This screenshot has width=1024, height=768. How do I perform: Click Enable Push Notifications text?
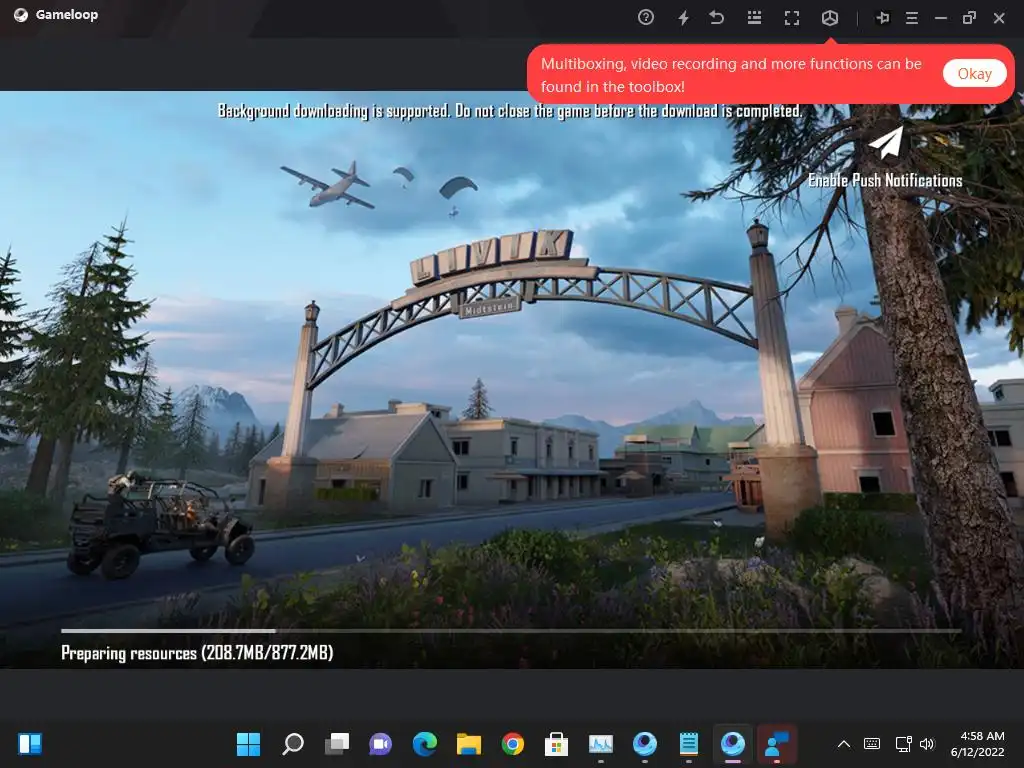(885, 180)
